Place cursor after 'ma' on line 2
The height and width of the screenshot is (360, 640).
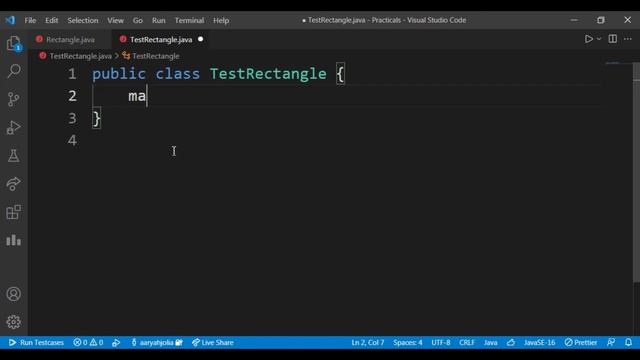click(147, 96)
